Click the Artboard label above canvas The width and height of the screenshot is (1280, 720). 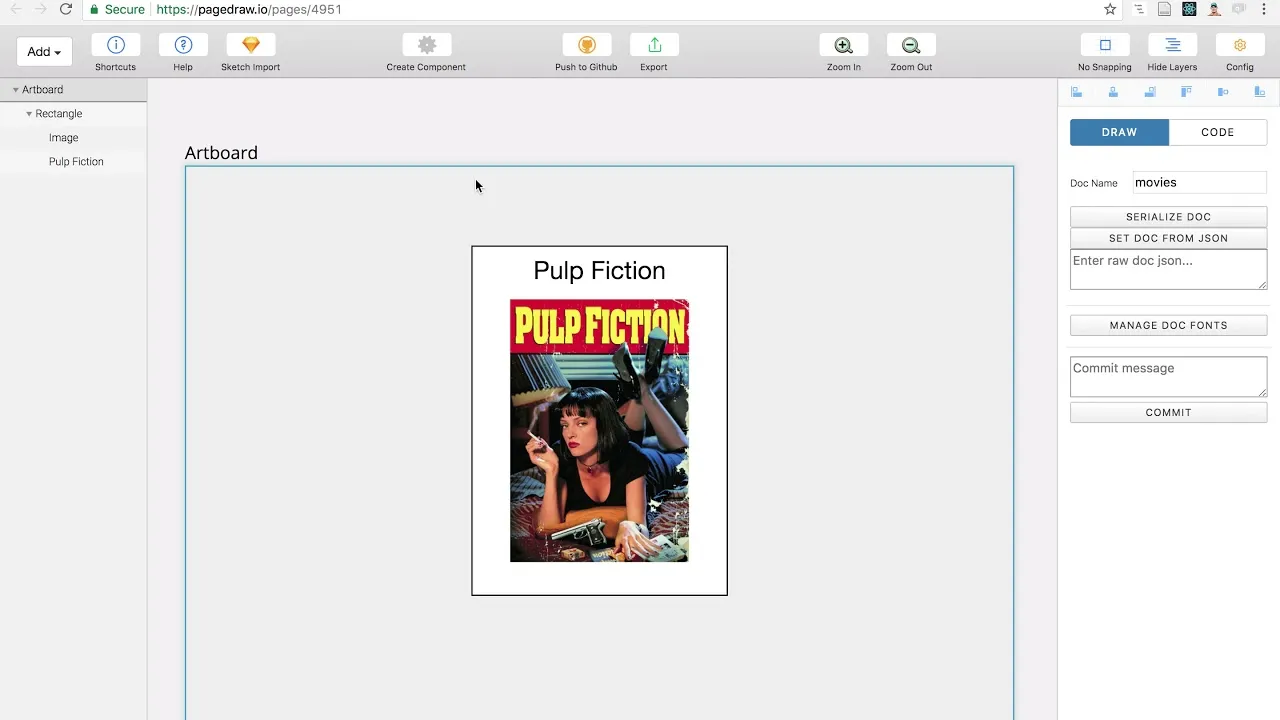pyautogui.click(x=221, y=153)
